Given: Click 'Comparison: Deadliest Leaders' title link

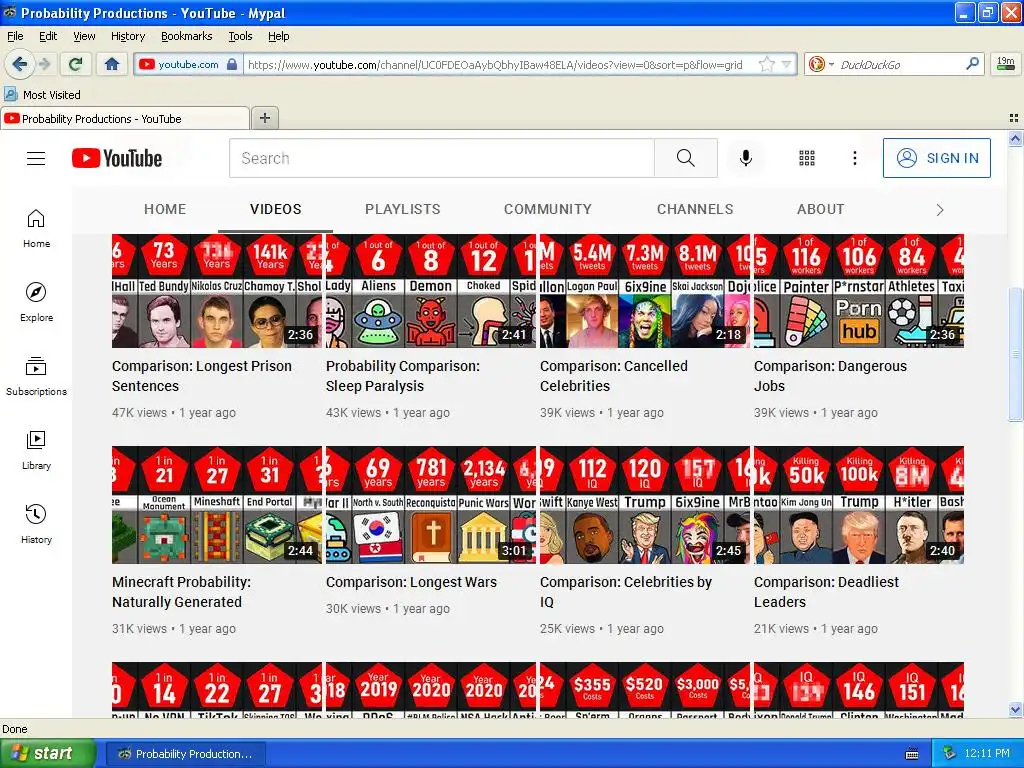Looking at the screenshot, I should 826,592.
